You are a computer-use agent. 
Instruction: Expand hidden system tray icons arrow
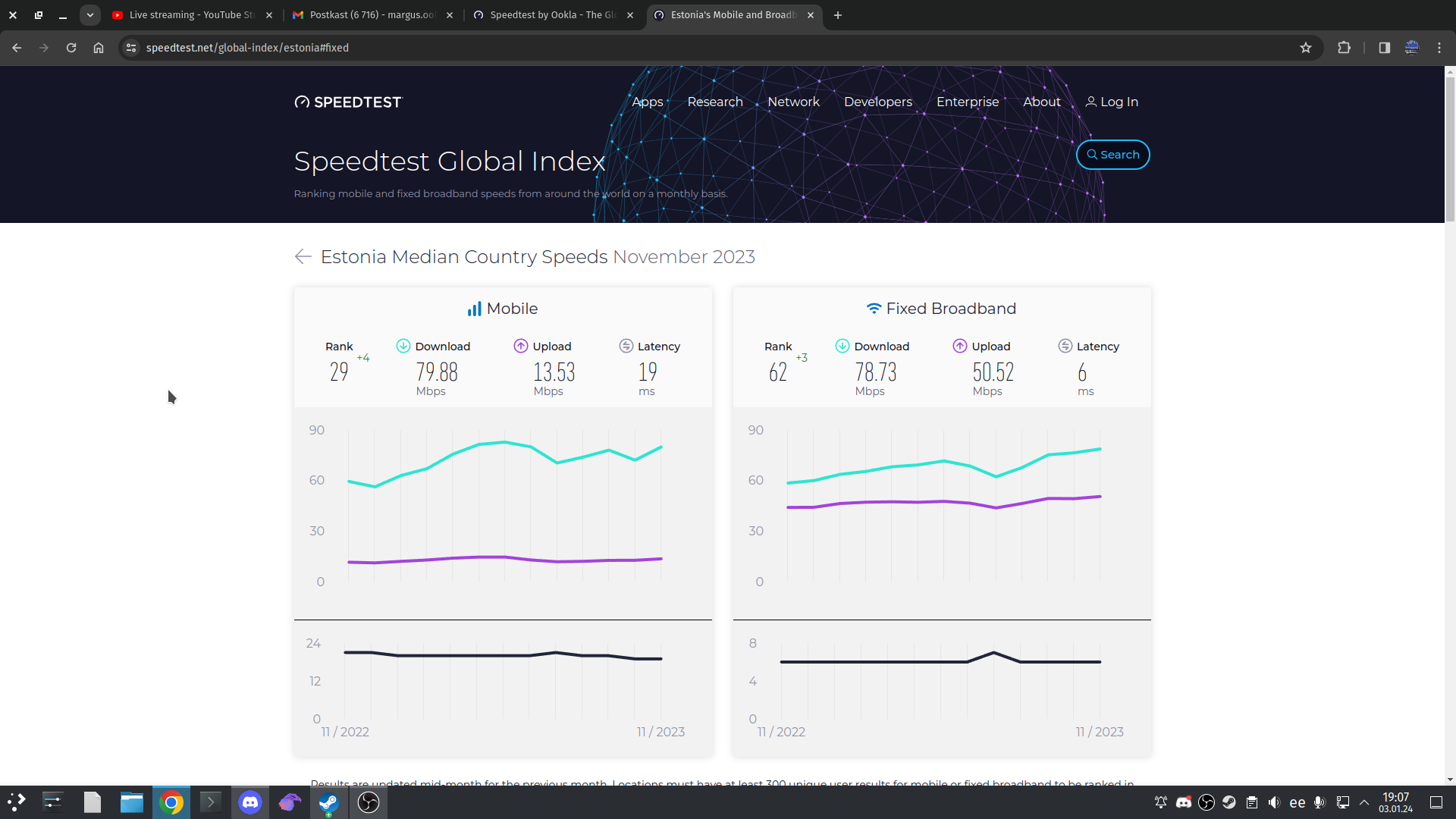pos(1364,802)
